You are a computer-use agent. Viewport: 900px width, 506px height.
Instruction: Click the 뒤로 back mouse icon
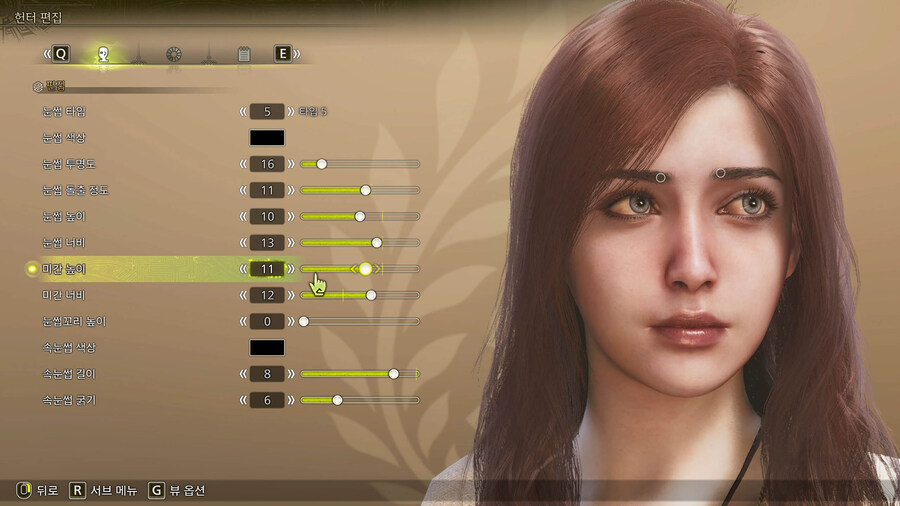tap(21, 490)
